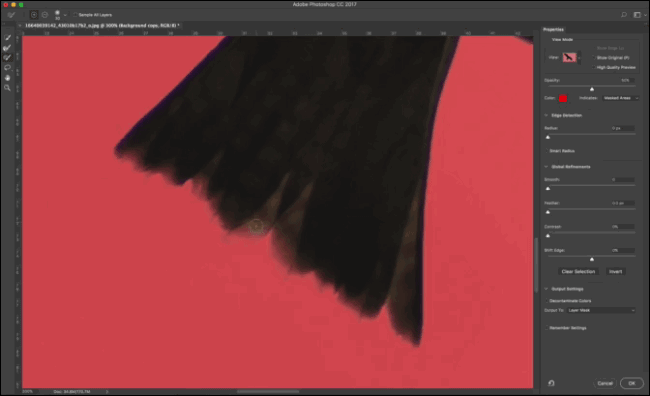Switch brush to add (plus) mode

(x=34, y=15)
